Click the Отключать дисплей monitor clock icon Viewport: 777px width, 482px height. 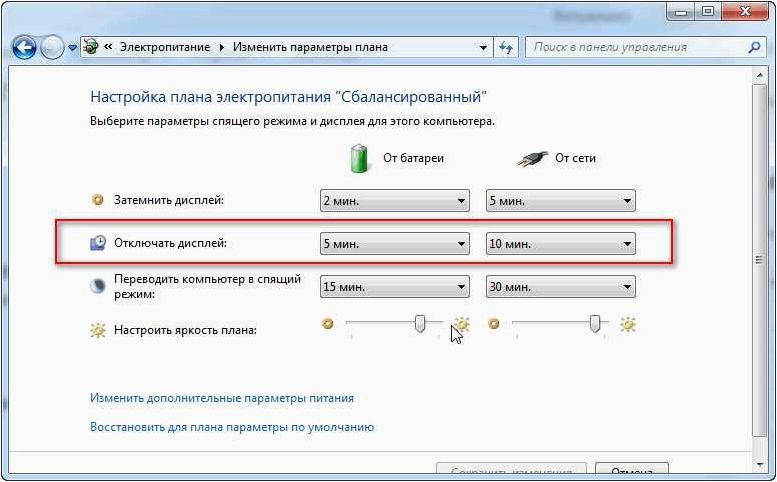point(98,243)
